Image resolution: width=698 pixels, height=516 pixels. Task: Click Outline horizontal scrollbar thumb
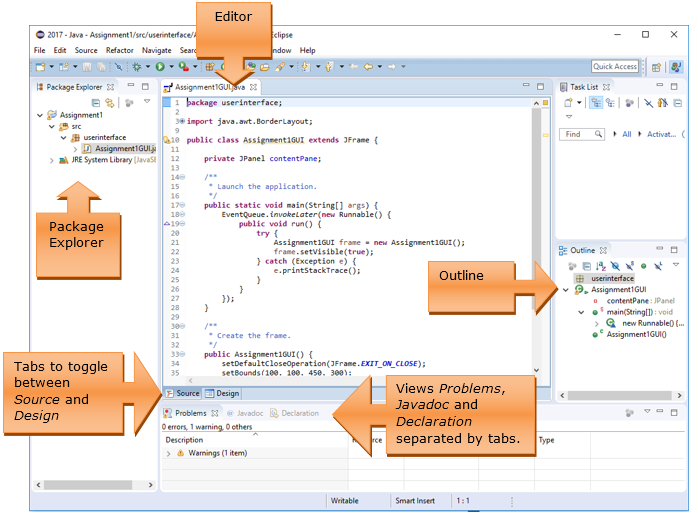pyautogui.click(x=620, y=395)
